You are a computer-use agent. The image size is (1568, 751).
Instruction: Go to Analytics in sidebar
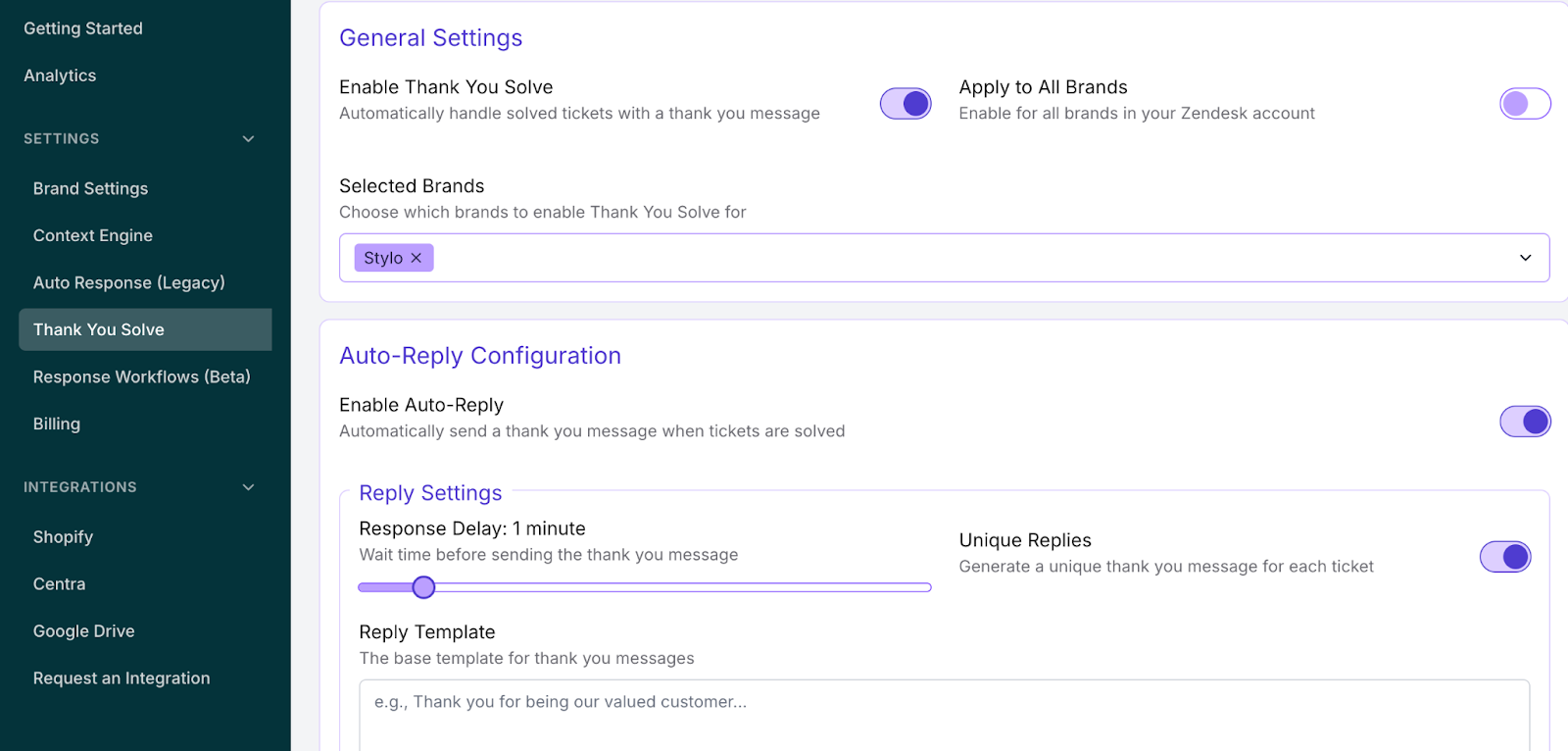pyautogui.click(x=60, y=75)
